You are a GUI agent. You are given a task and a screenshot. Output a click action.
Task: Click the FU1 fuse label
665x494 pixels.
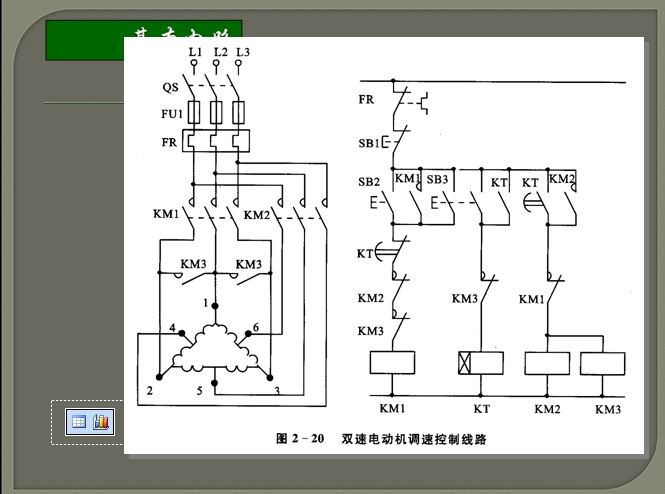(x=172, y=114)
